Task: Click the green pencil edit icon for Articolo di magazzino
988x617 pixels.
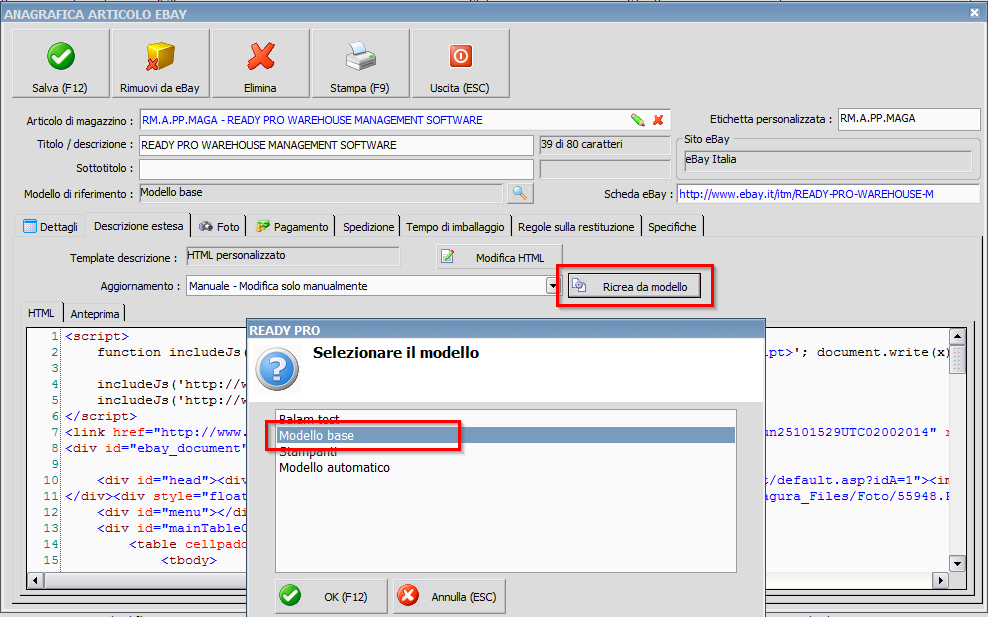Action: (x=638, y=120)
